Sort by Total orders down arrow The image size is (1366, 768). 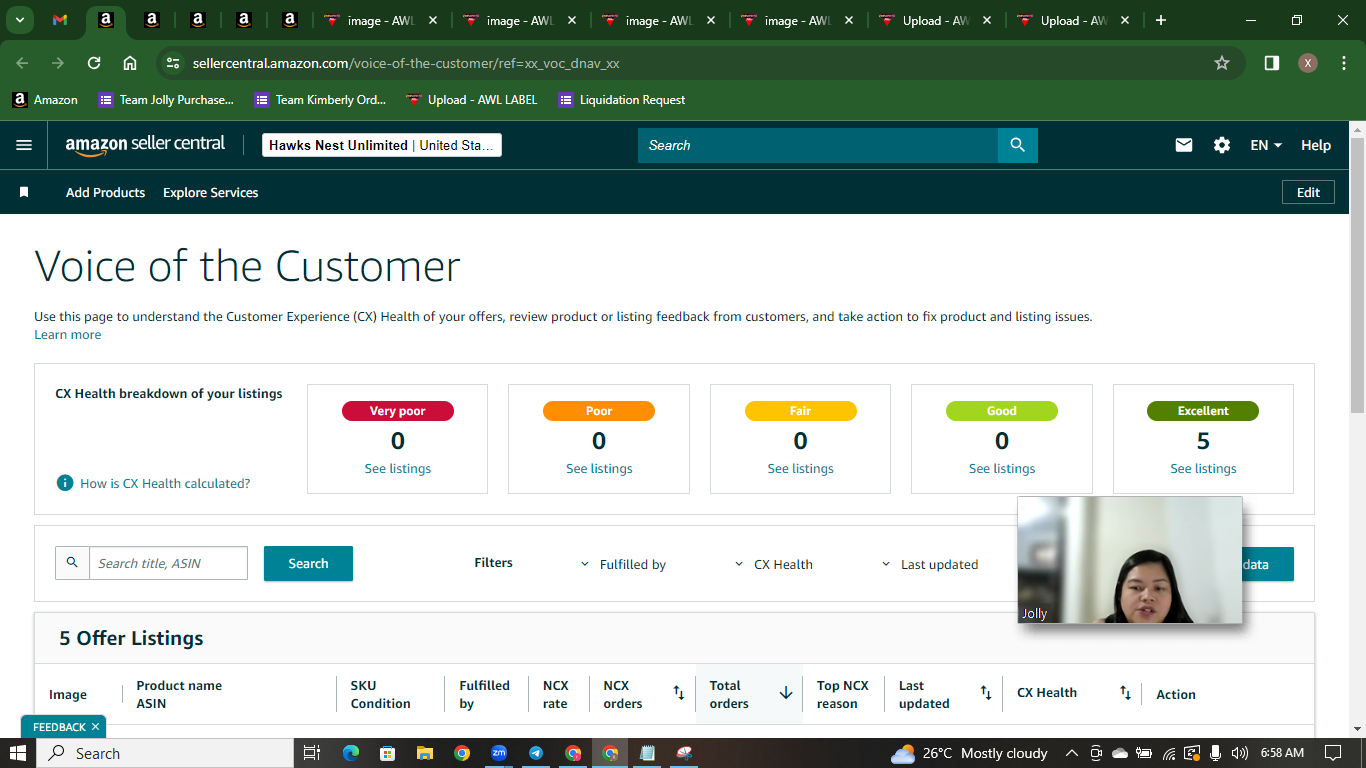coord(786,693)
